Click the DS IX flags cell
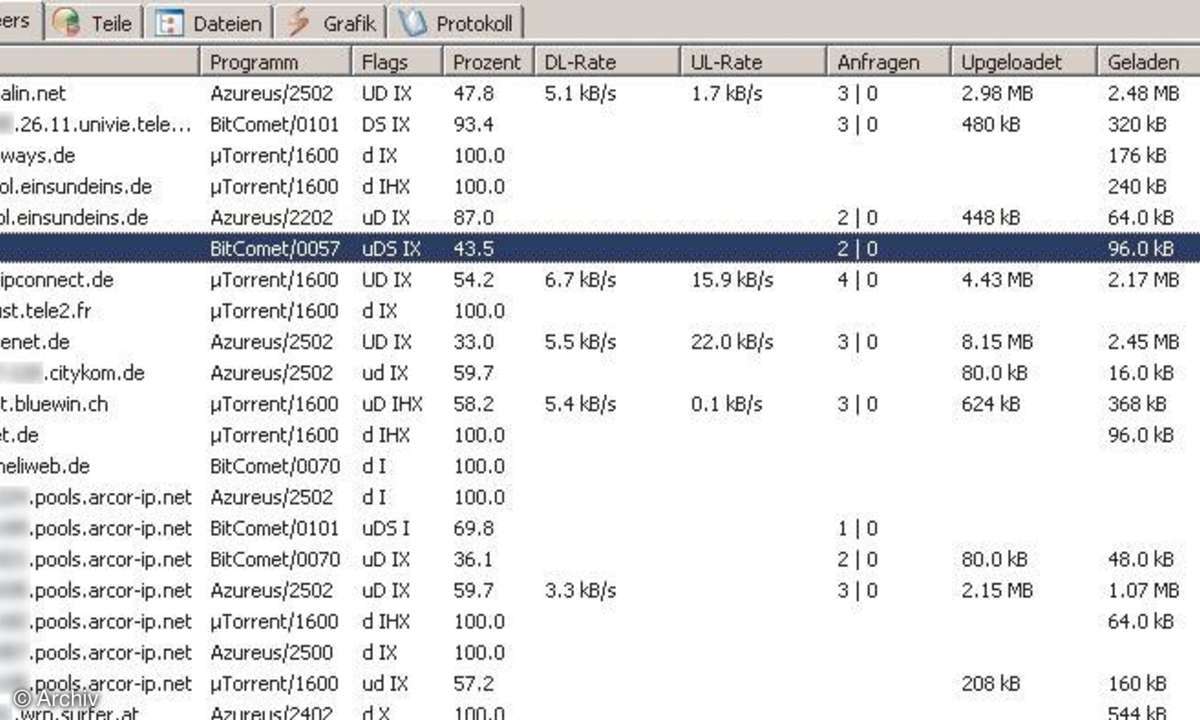This screenshot has width=1200, height=720. 386,124
